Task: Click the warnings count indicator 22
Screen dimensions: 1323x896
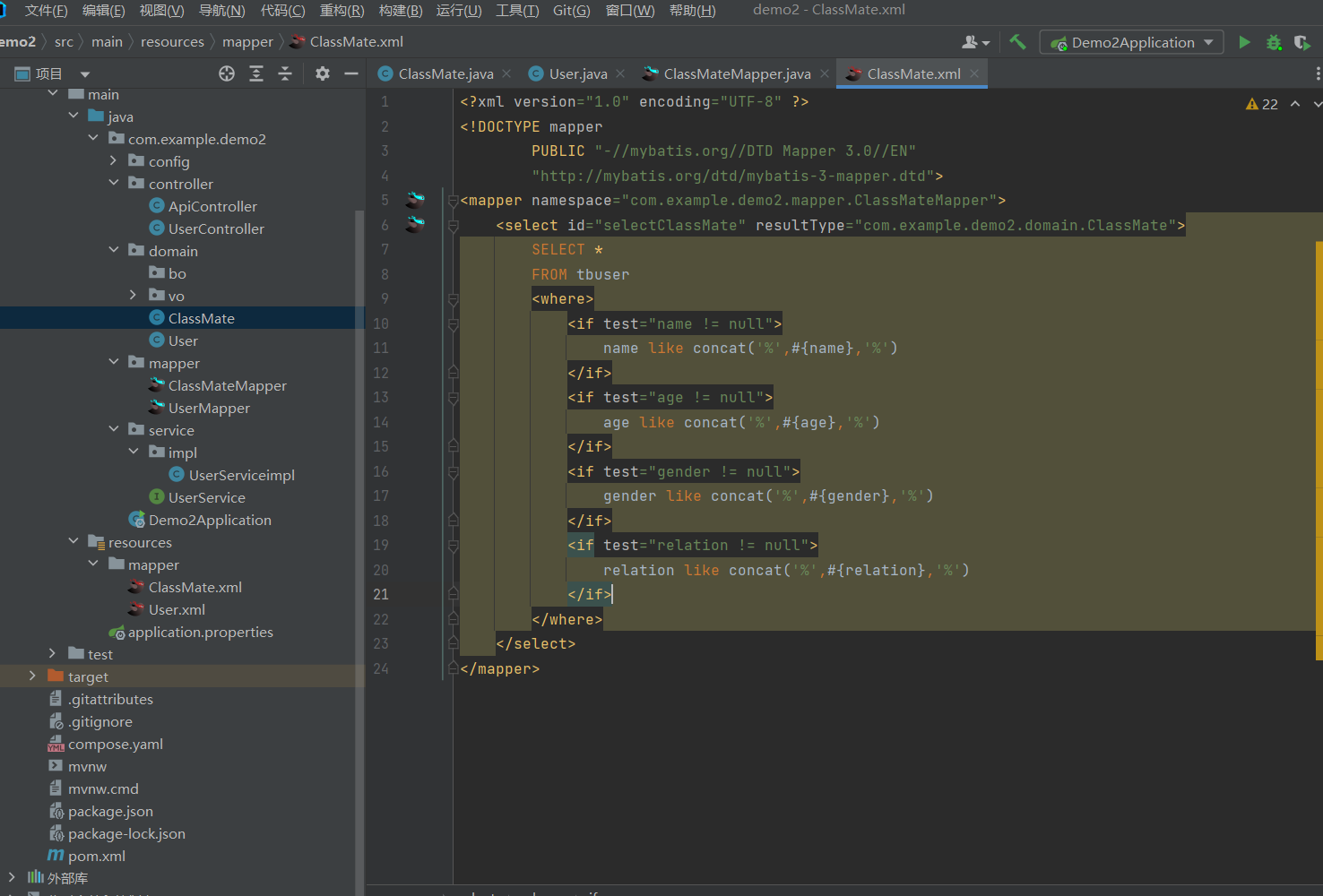Action: (1261, 104)
